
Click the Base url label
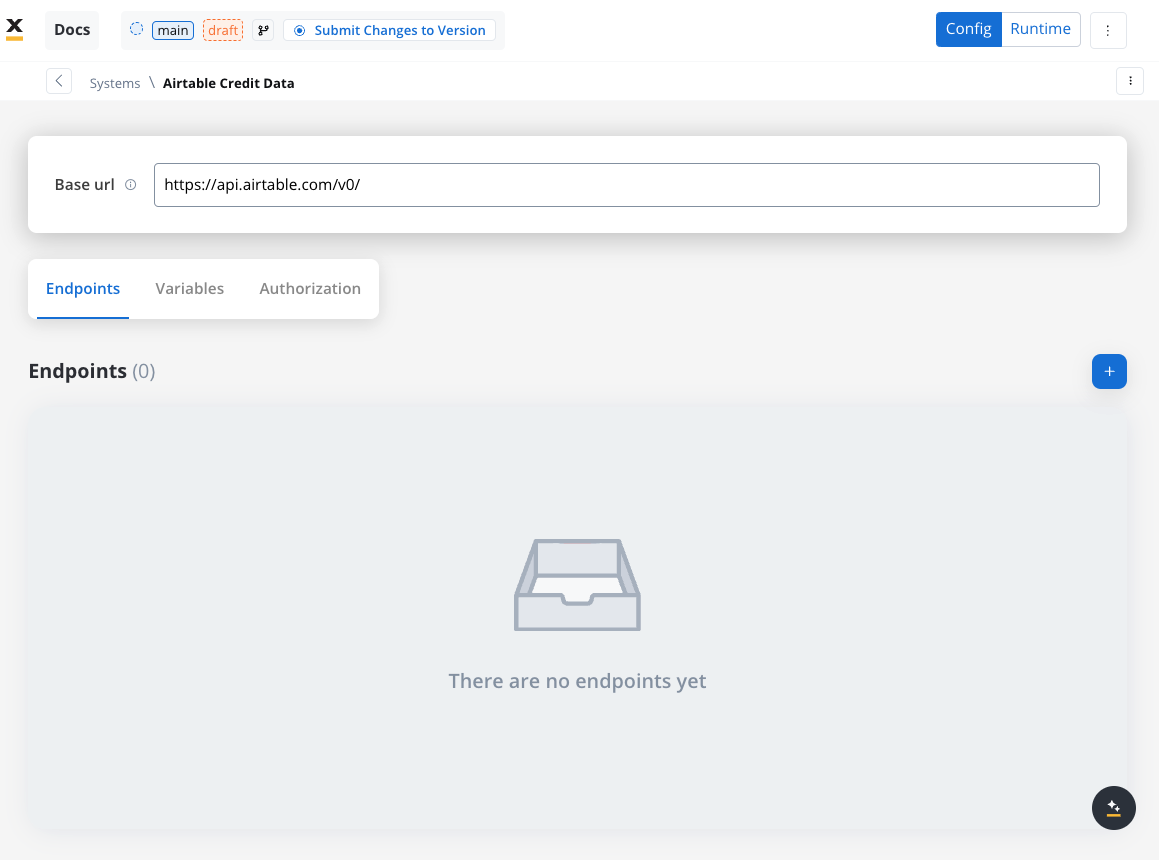coord(84,185)
